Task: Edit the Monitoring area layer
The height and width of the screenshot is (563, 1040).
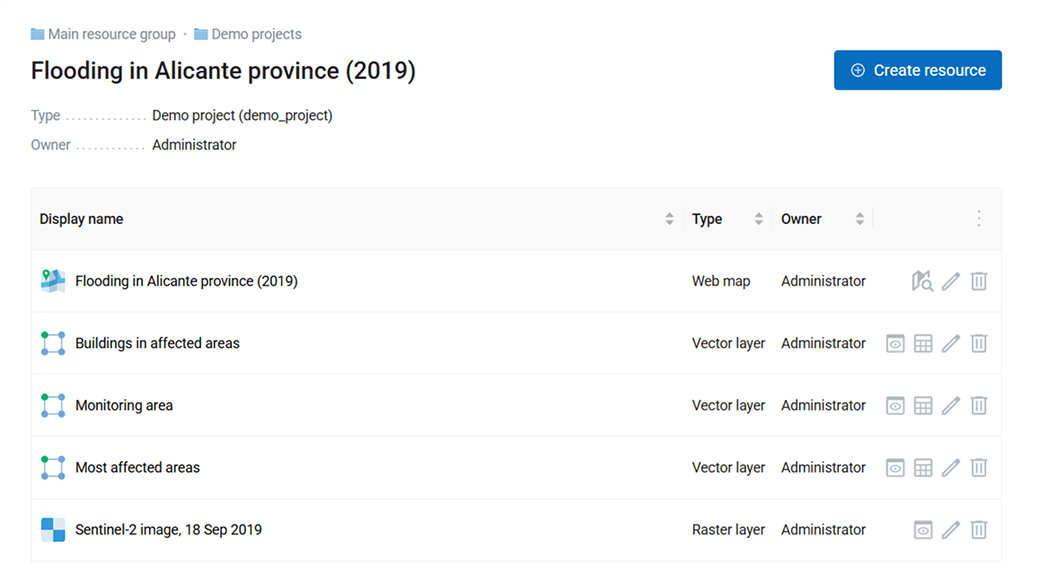Action: click(x=951, y=406)
